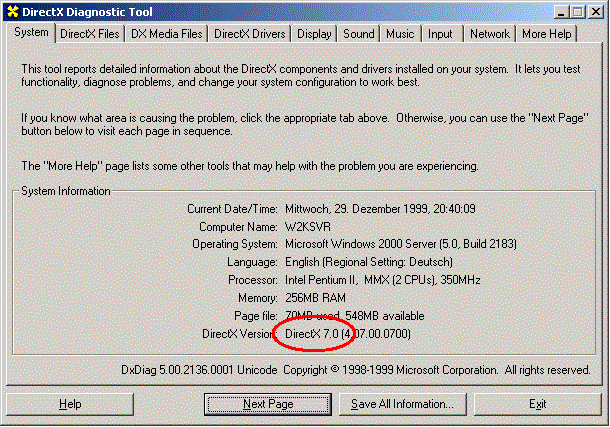Switch to the Input tab
This screenshot has height=427, width=610.
coord(440,34)
